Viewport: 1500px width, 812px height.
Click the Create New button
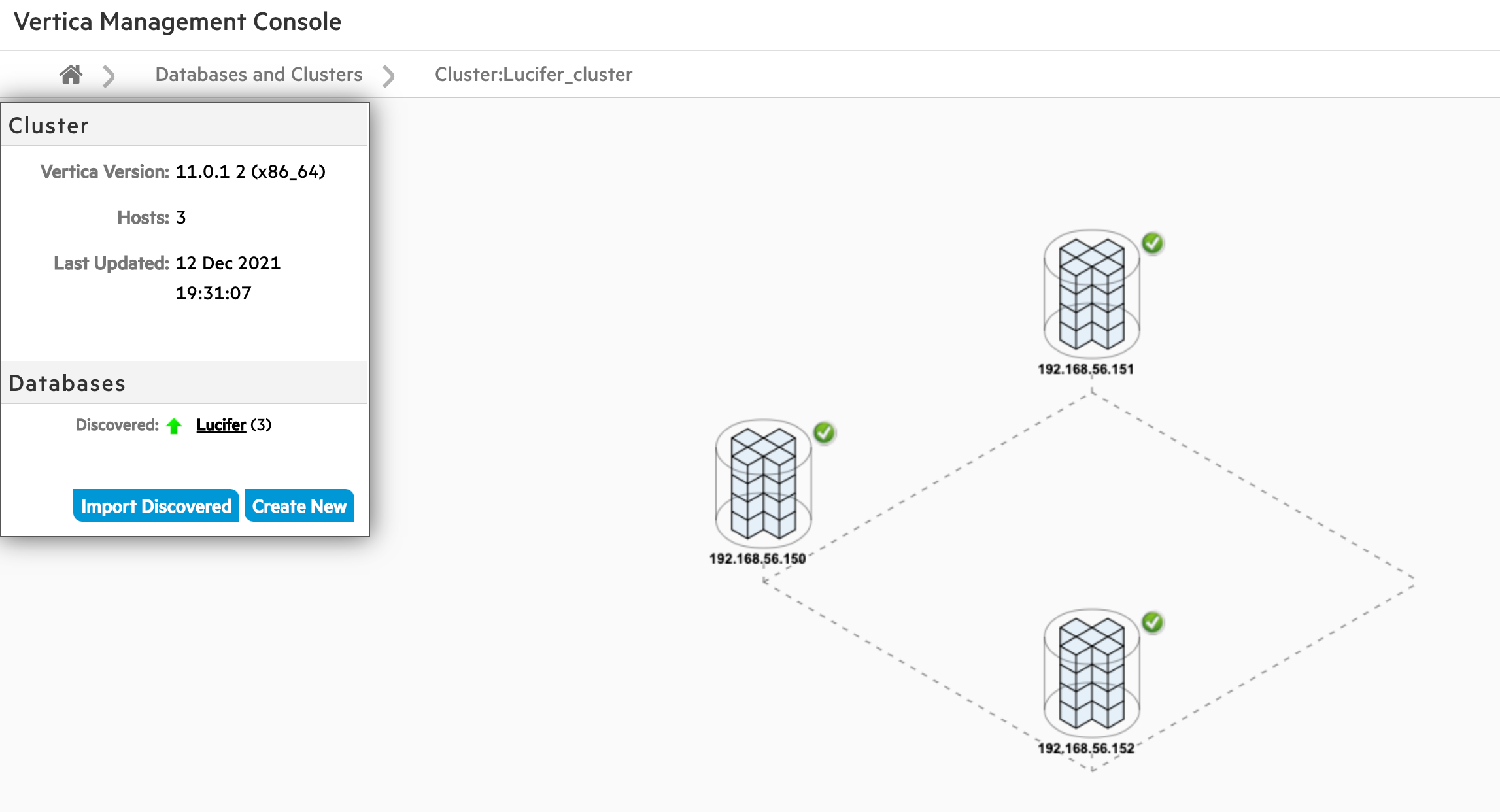(x=299, y=506)
